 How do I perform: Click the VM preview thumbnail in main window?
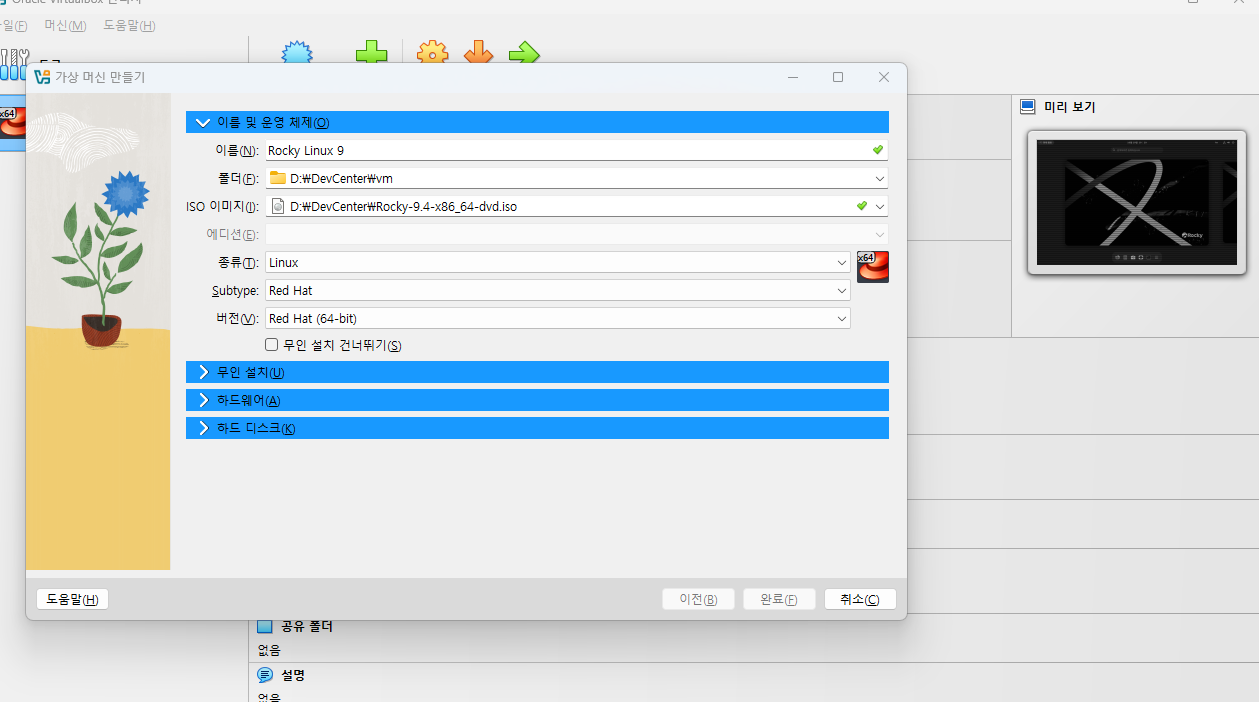pyautogui.click(x=1136, y=202)
